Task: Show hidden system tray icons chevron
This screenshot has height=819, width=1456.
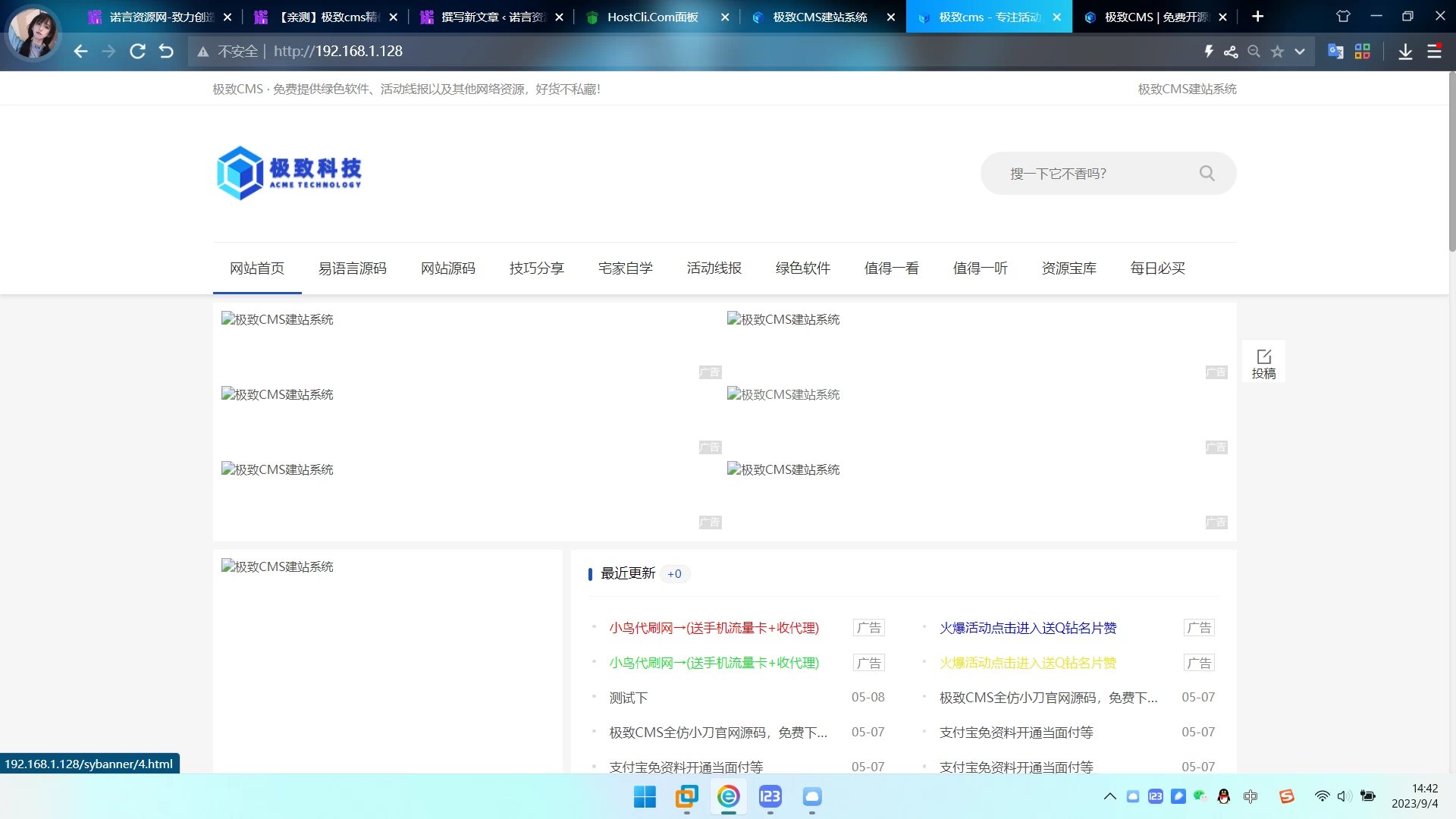Action: tap(1109, 796)
